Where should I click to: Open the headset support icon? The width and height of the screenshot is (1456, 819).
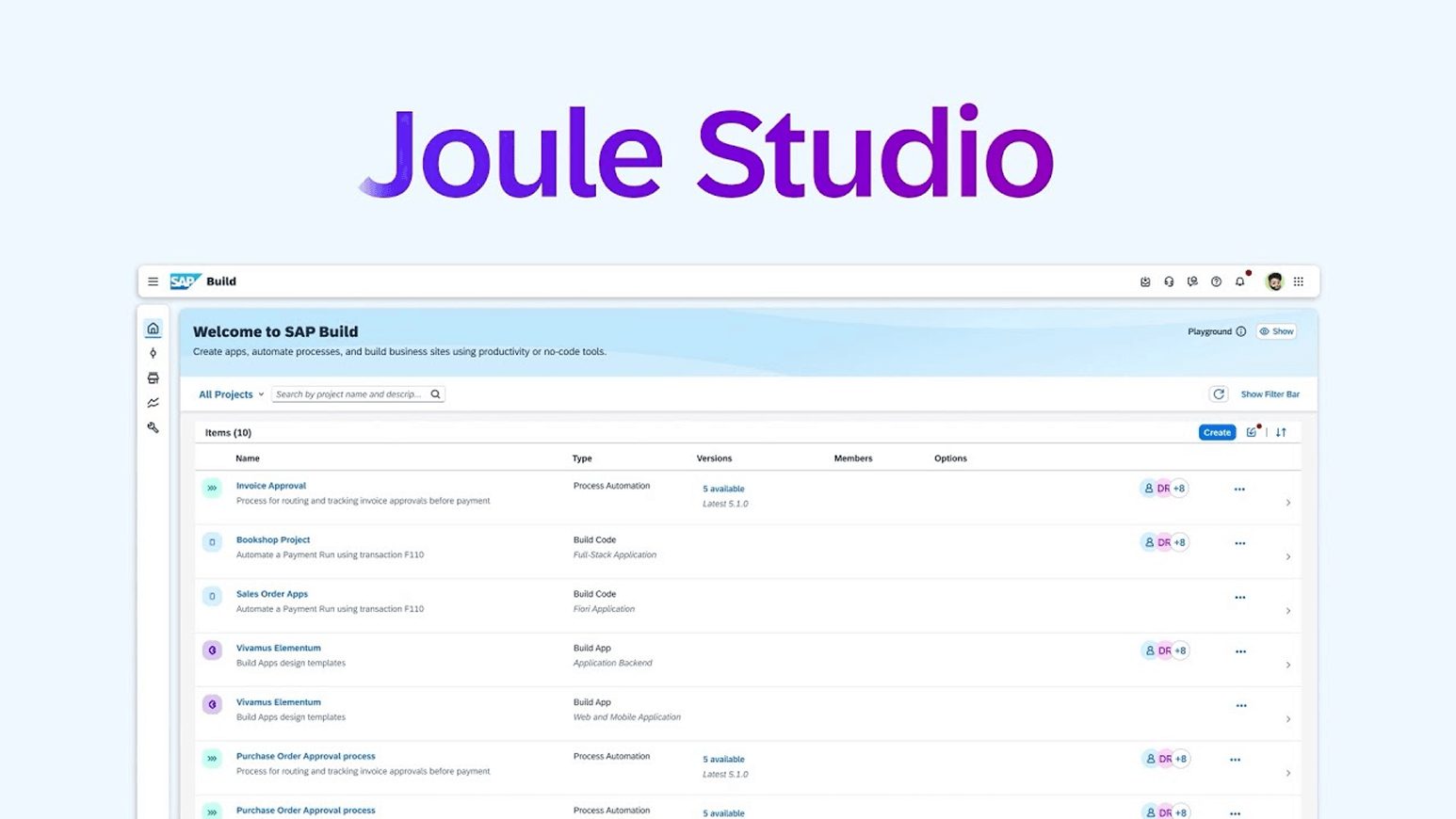(1169, 281)
